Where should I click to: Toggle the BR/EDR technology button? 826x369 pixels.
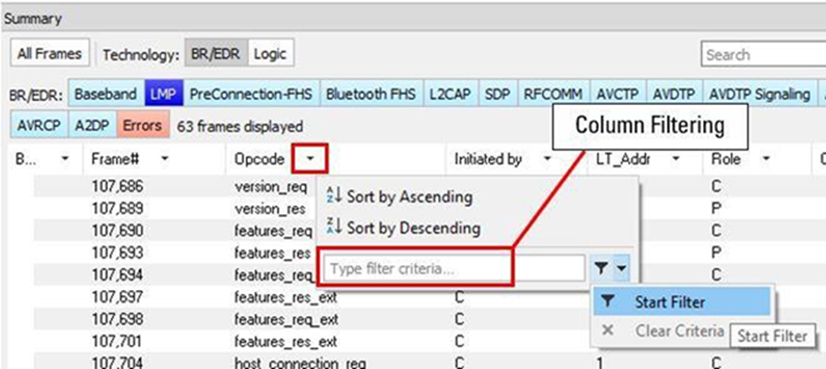216,54
